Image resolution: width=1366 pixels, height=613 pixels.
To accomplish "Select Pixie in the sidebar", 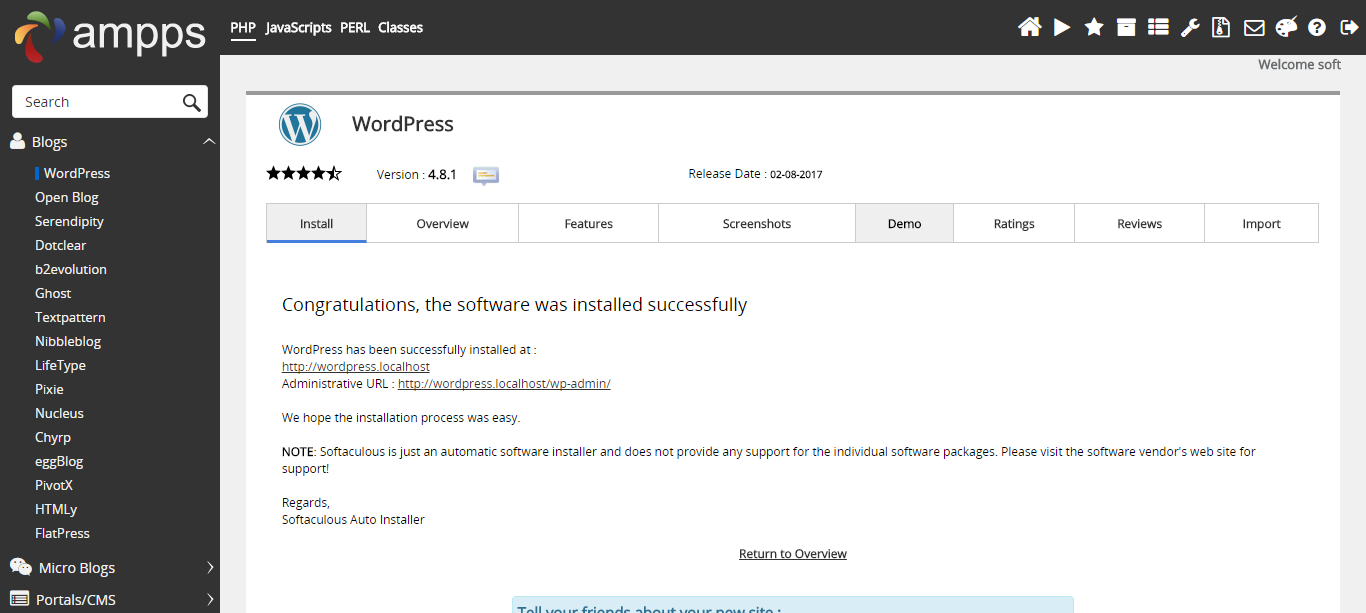I will [50, 389].
